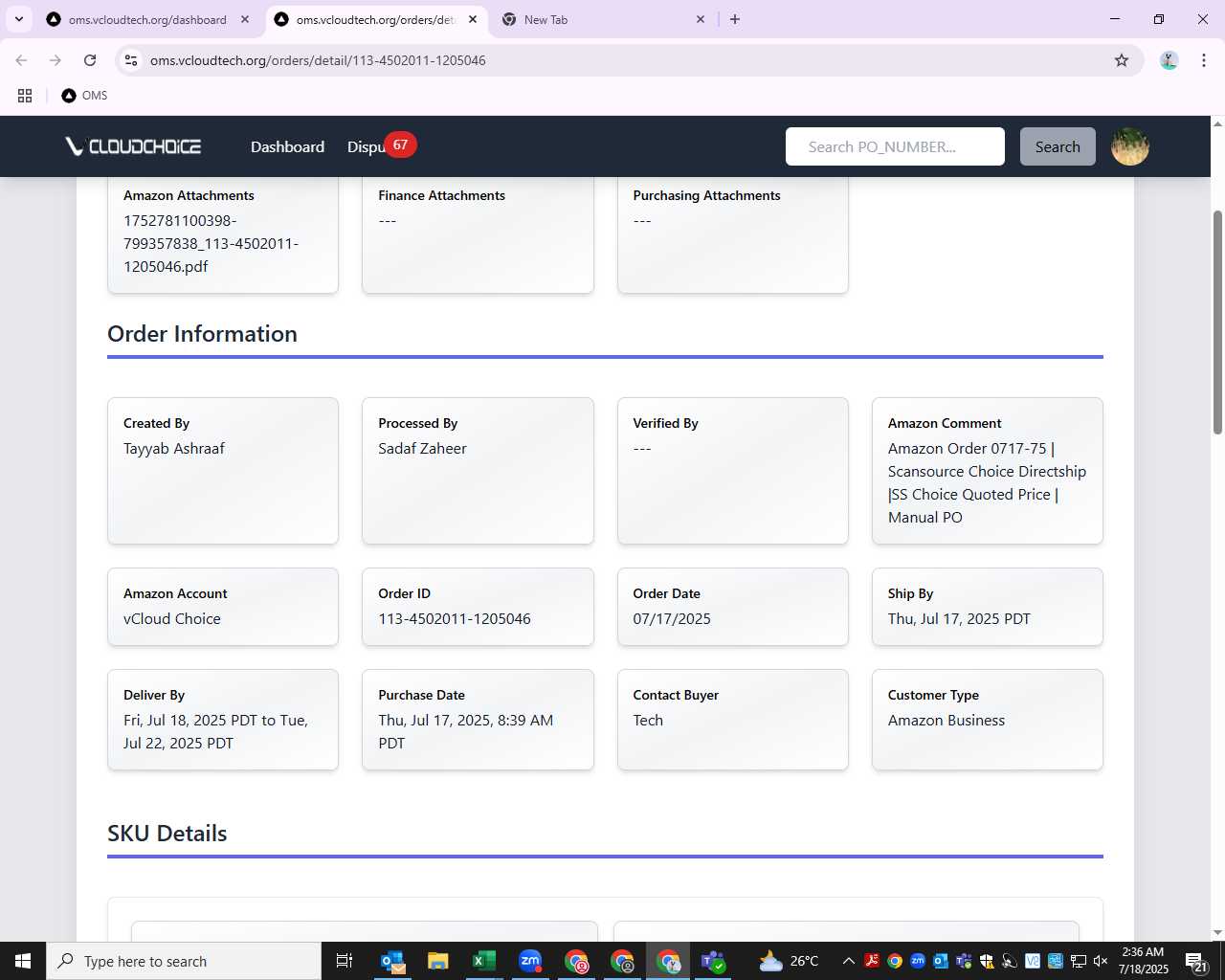Click the network tray icon
The height and width of the screenshot is (980, 1225).
click(1079, 961)
